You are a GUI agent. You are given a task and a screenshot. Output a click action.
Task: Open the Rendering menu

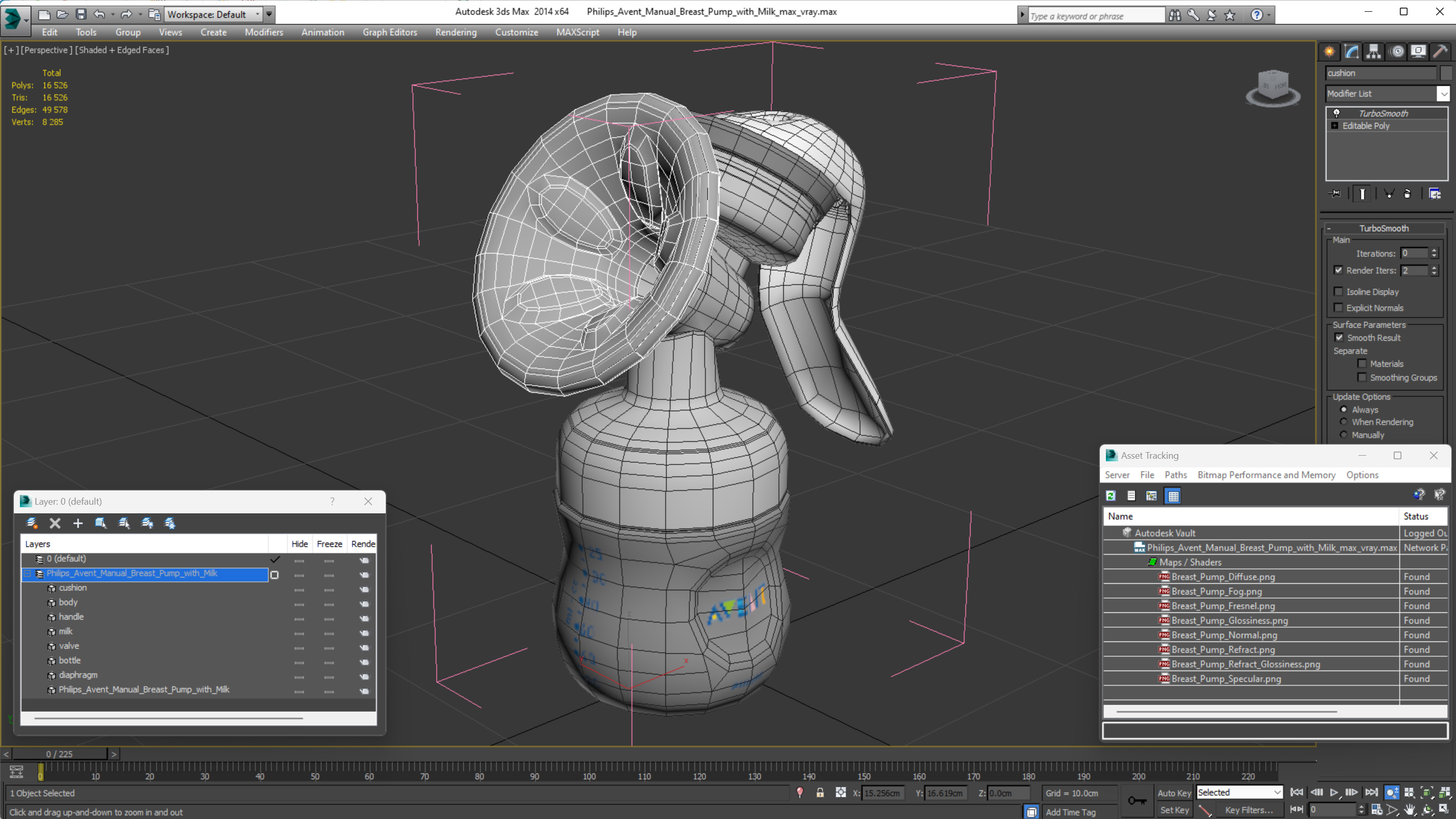coord(456,32)
